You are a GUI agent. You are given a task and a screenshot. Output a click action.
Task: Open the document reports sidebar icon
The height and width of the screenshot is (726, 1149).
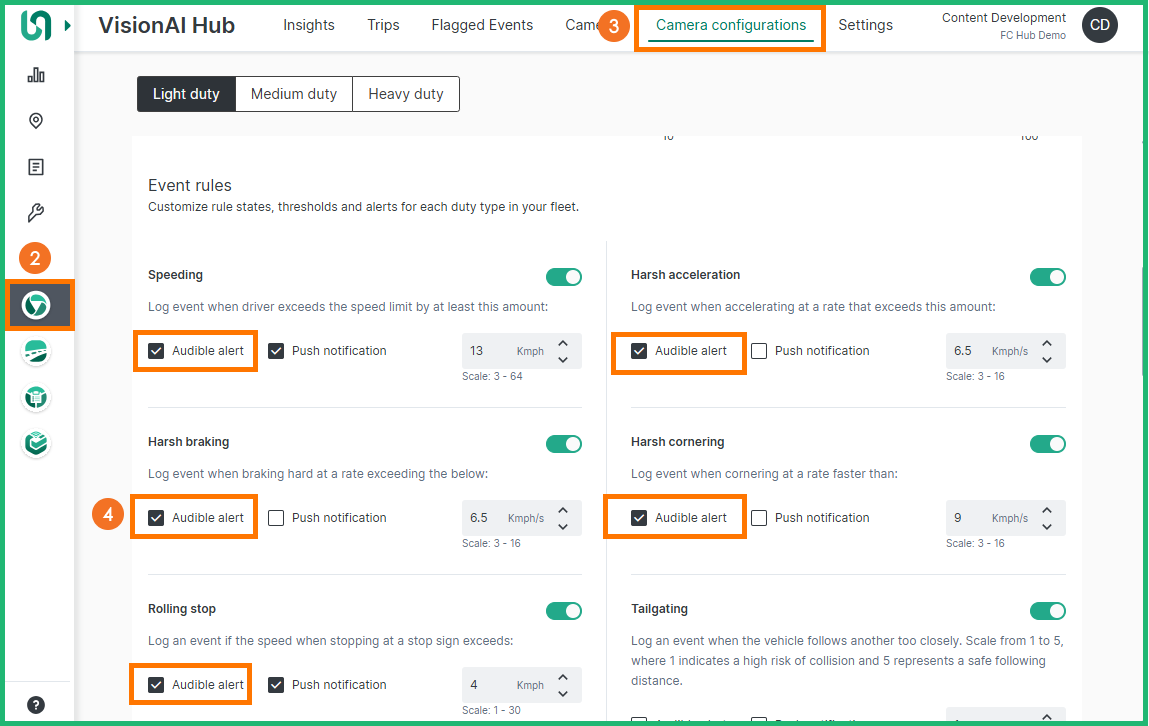point(36,167)
